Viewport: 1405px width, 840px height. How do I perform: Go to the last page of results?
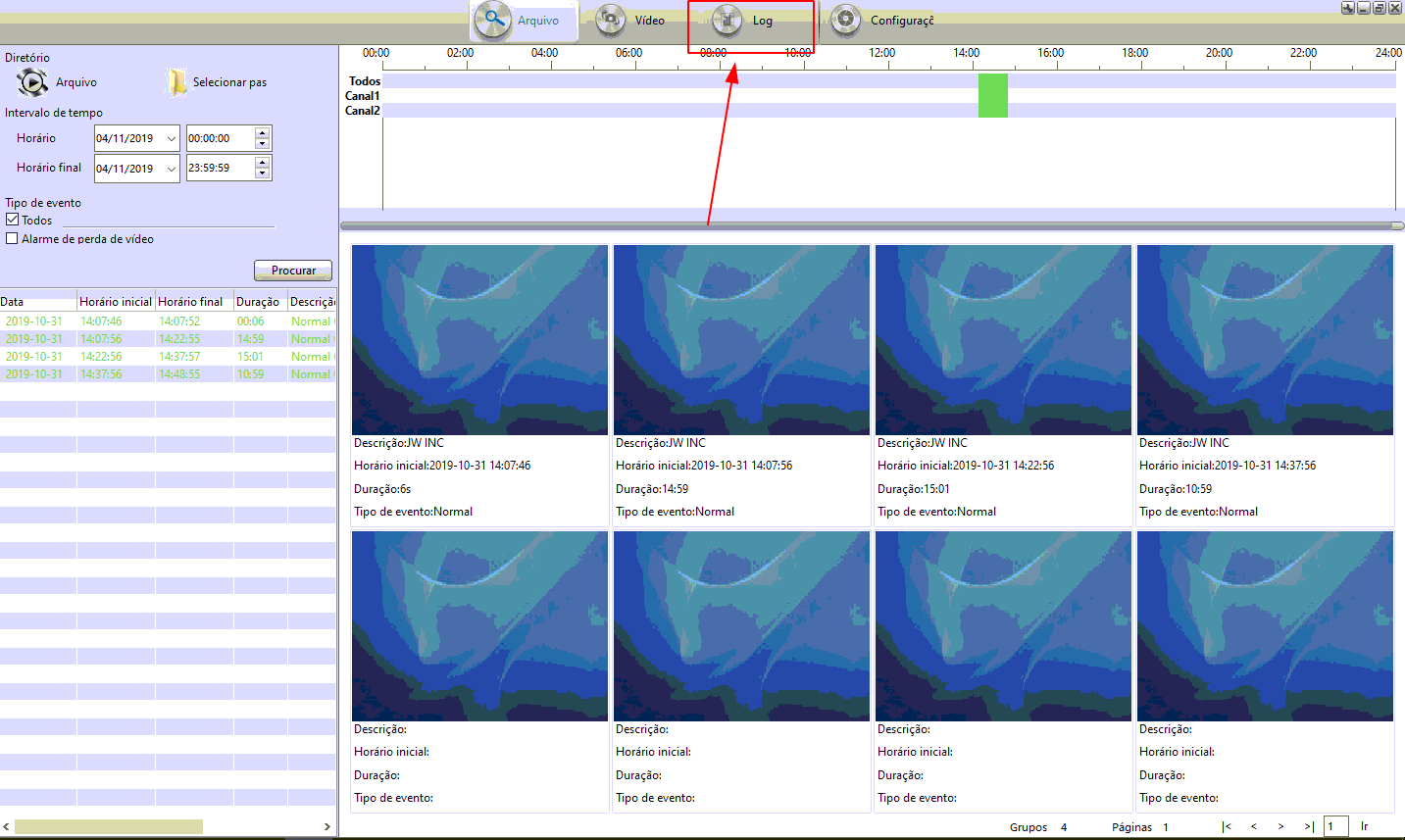pyautogui.click(x=1308, y=826)
